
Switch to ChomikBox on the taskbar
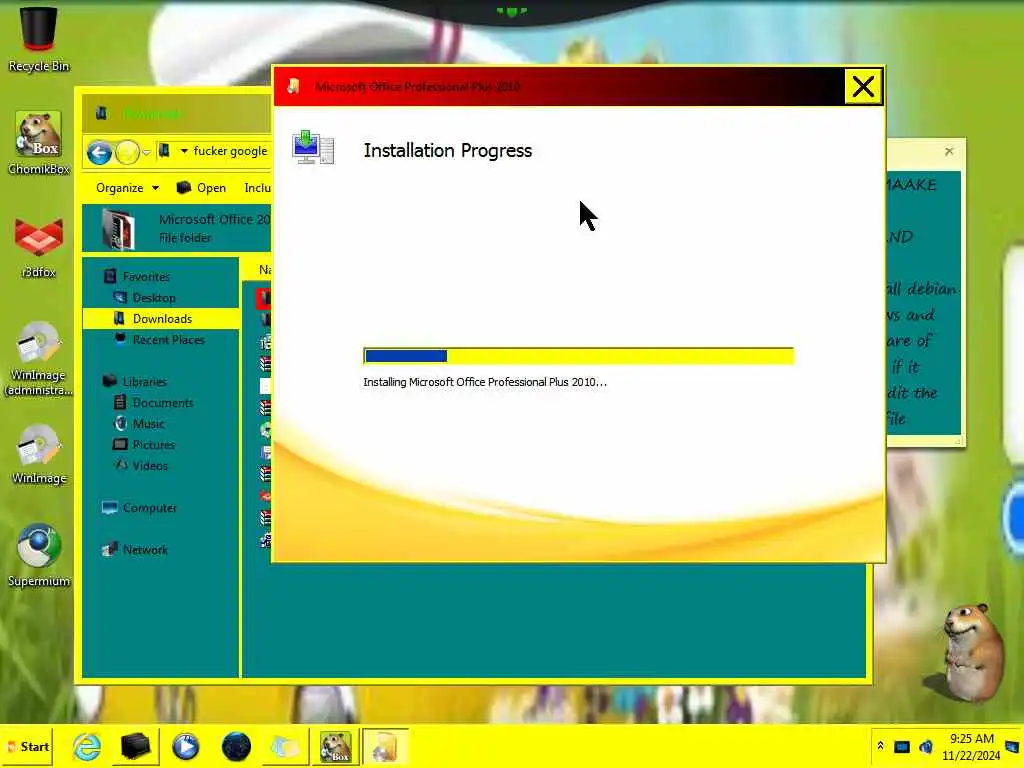(336, 746)
